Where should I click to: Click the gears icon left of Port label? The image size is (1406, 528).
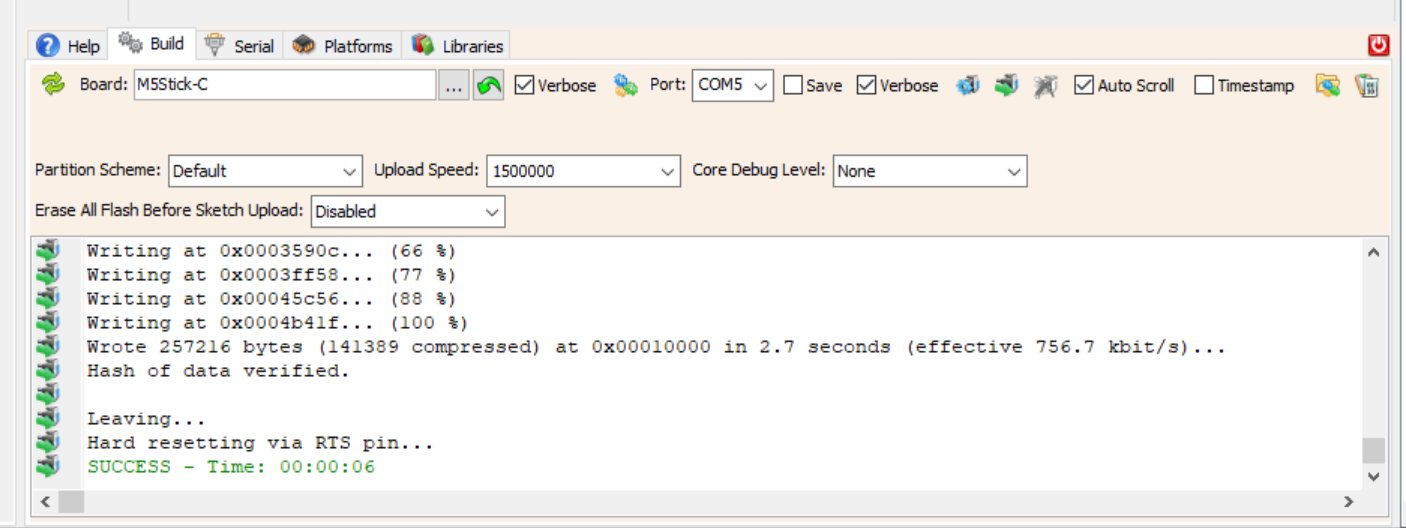point(626,85)
